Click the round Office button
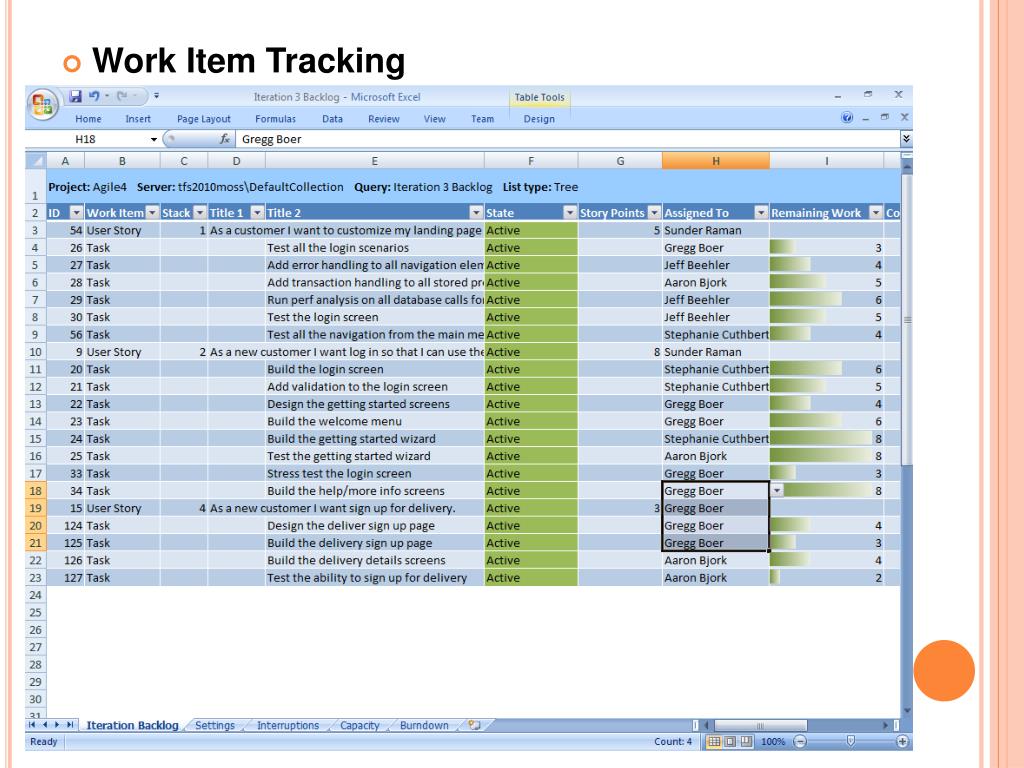1024x768 pixels. (x=42, y=104)
